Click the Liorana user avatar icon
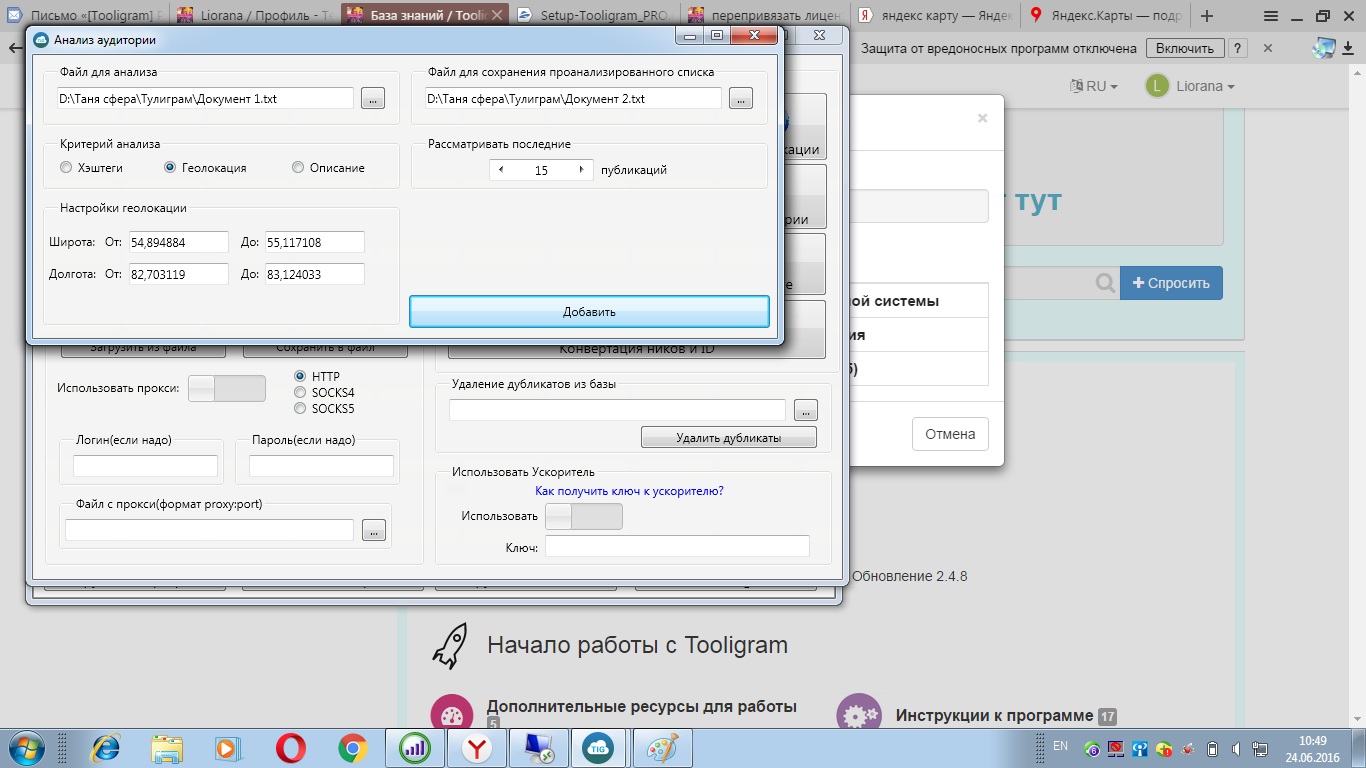Image resolution: width=1366 pixels, height=768 pixels. pos(1157,86)
